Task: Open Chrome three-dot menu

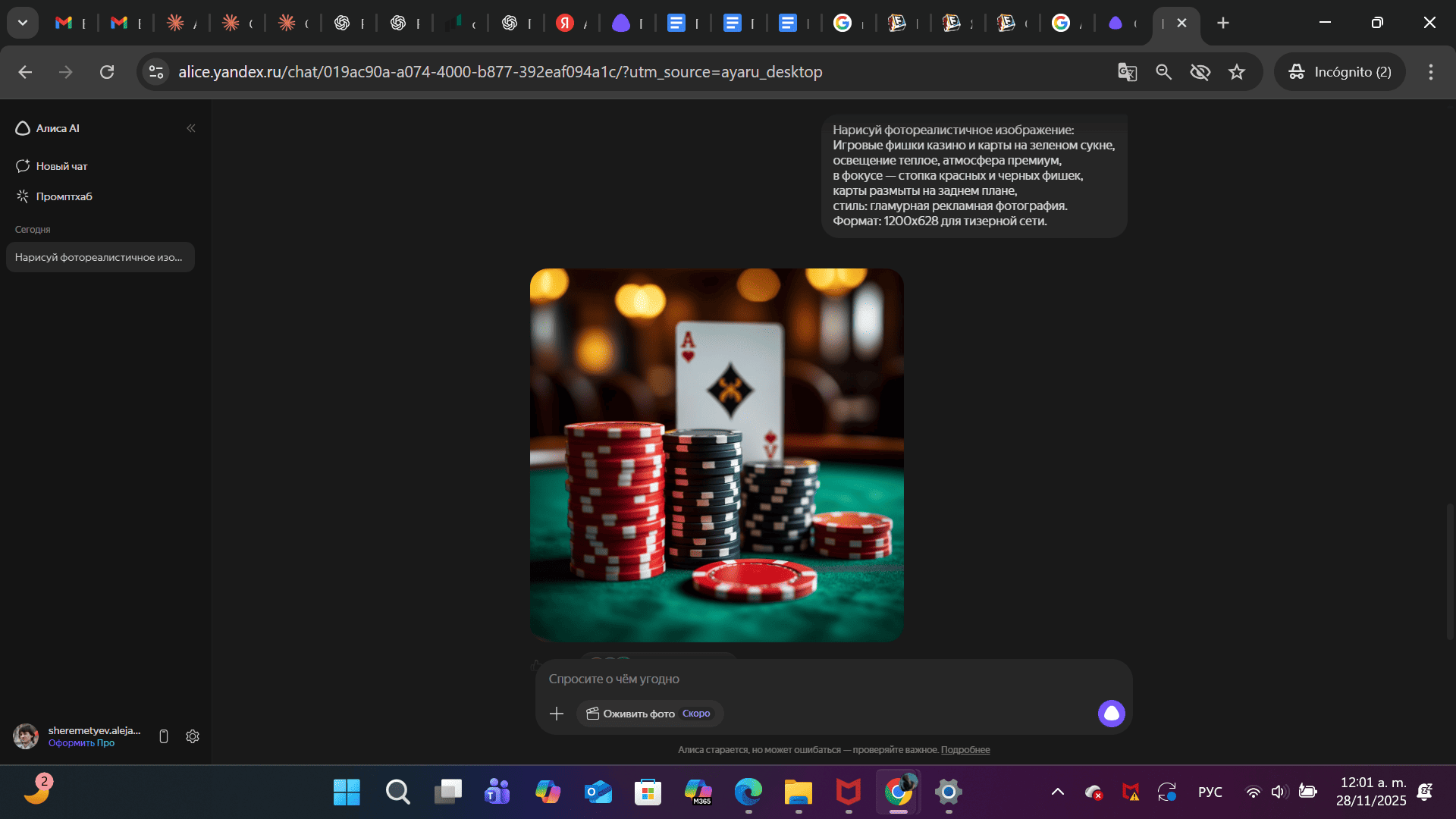Action: click(x=1430, y=72)
